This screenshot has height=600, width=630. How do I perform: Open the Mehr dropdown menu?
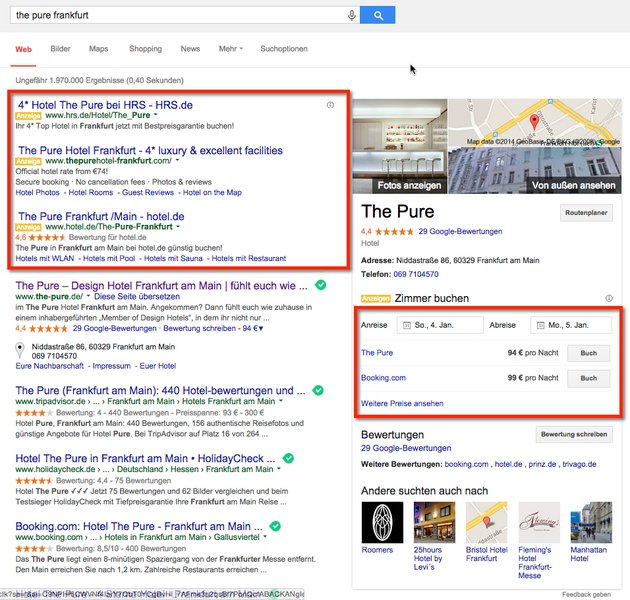tap(231, 48)
